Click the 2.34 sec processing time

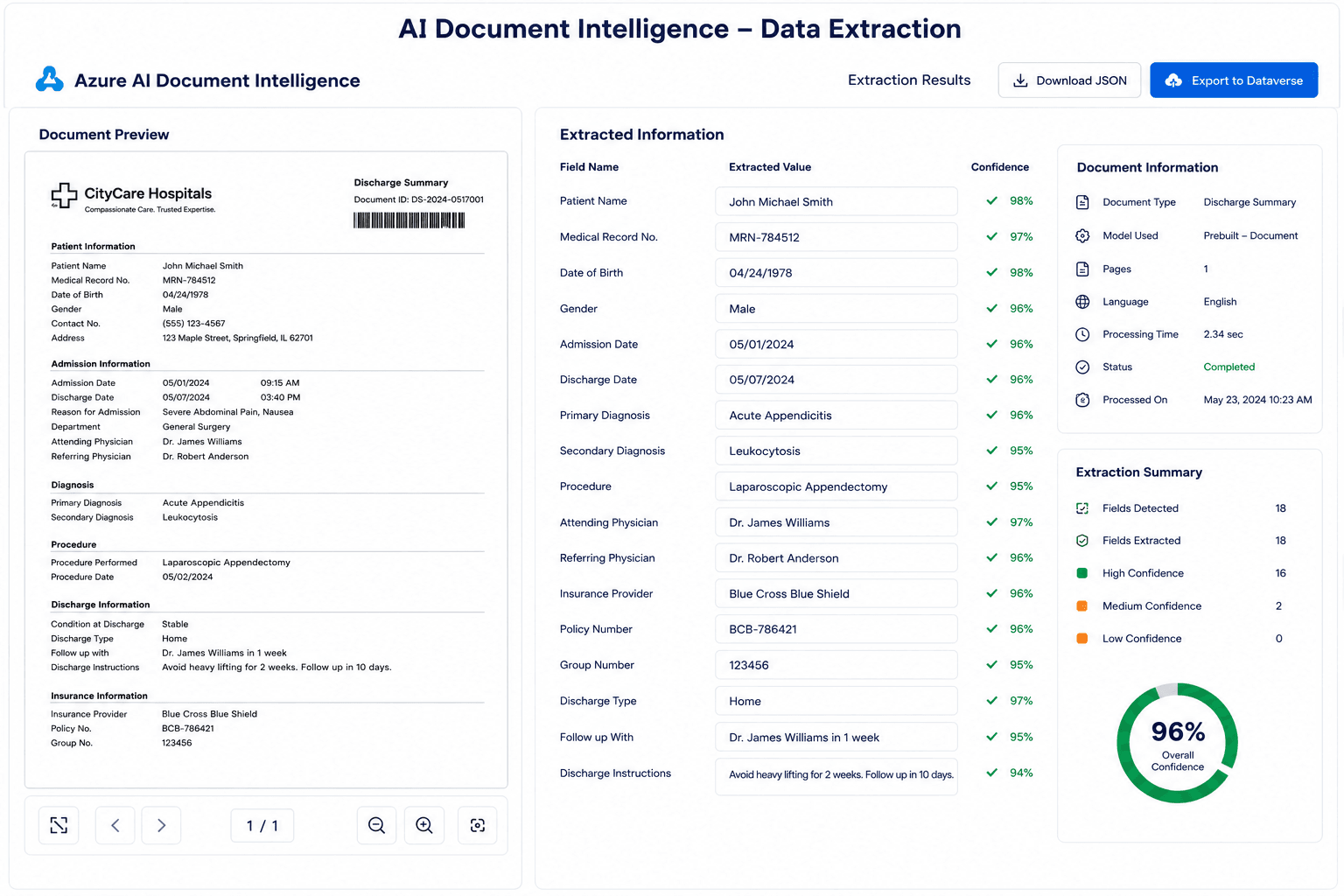tap(1223, 334)
